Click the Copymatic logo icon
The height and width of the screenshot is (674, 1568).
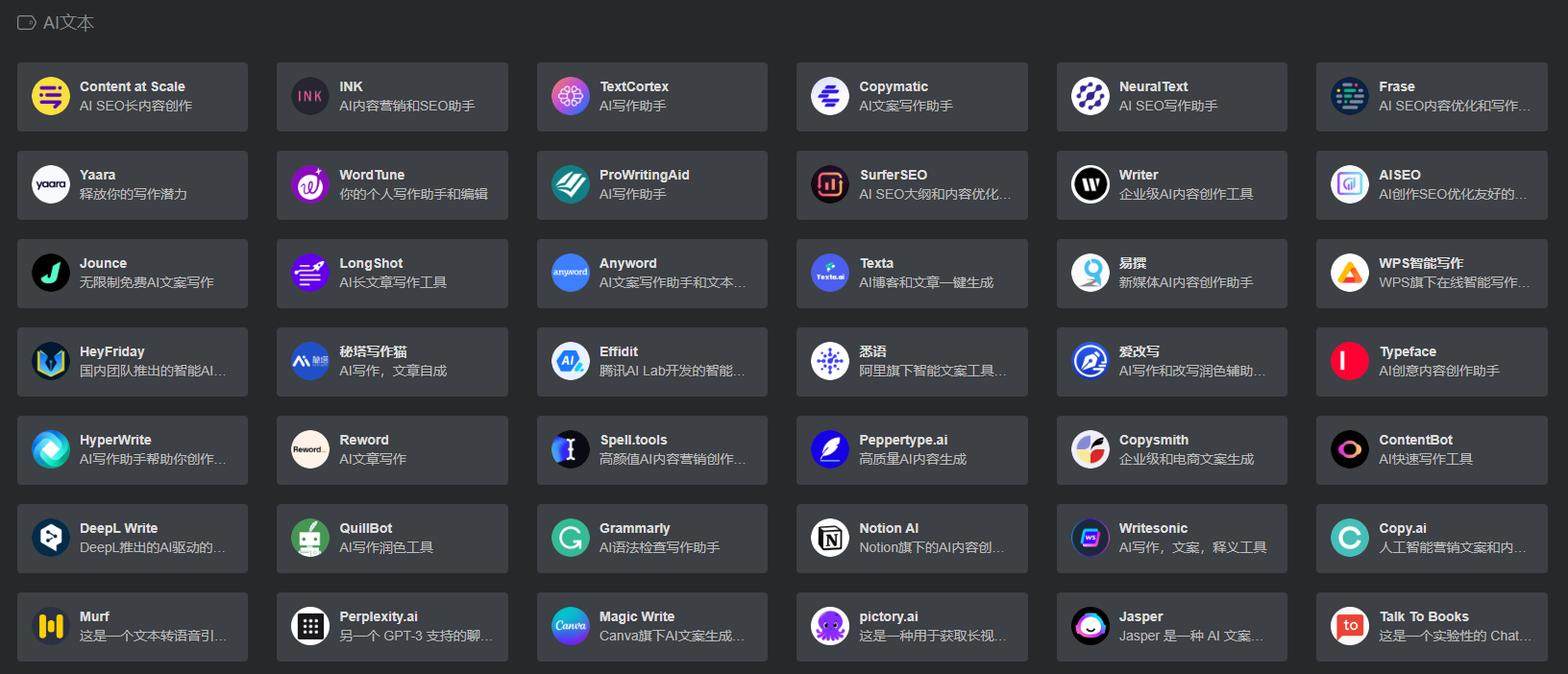(x=830, y=97)
